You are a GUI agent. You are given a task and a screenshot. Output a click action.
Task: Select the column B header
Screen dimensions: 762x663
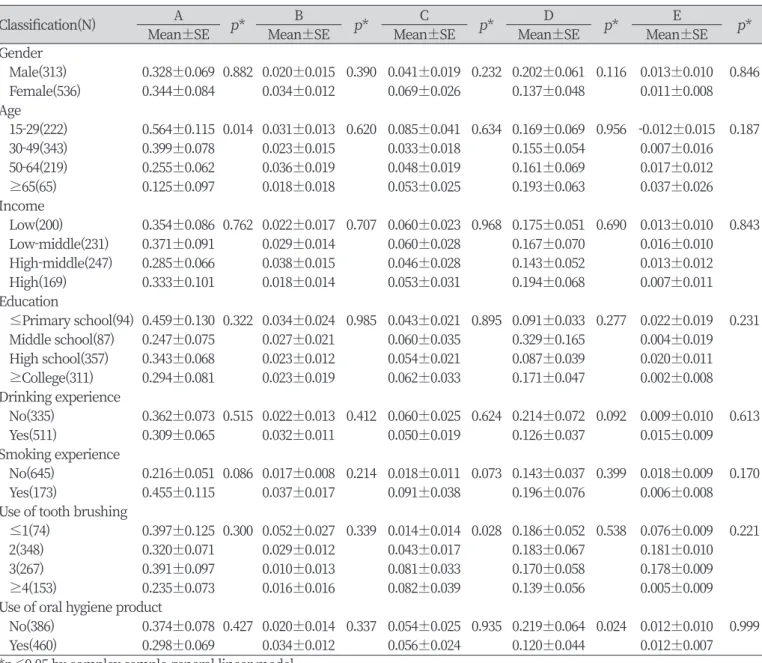pyautogui.click(x=298, y=16)
